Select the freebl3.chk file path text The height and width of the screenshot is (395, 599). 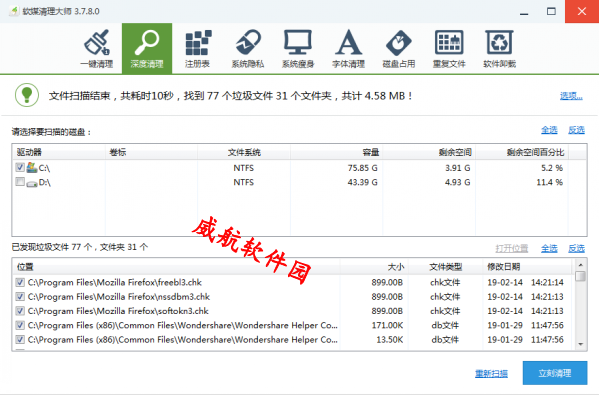115,282
